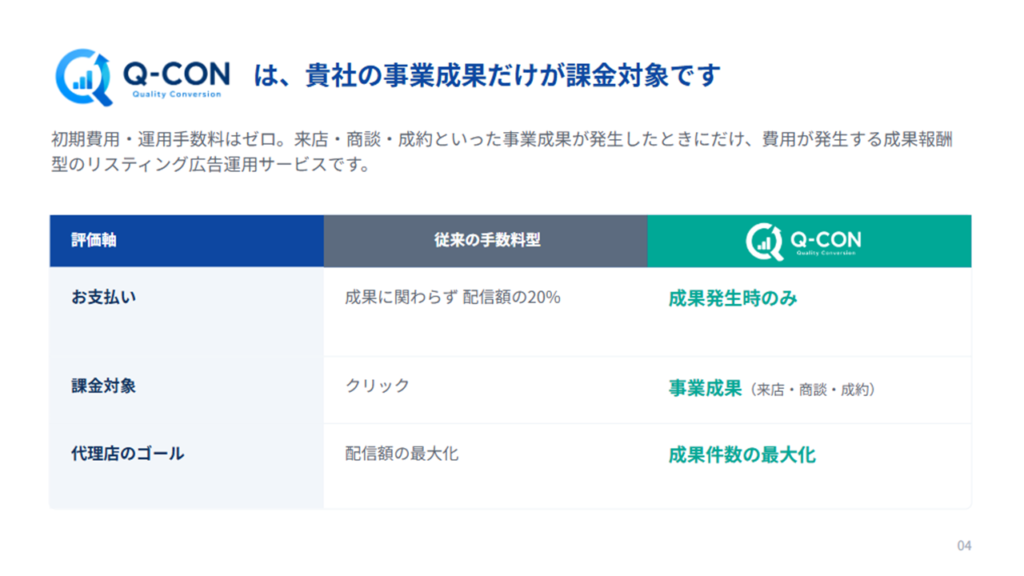Click the page number 04
The image size is (1024, 576).
coord(964,546)
